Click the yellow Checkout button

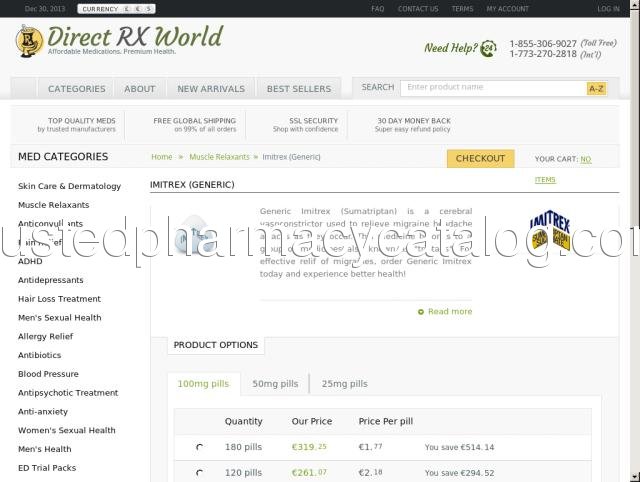click(480, 158)
